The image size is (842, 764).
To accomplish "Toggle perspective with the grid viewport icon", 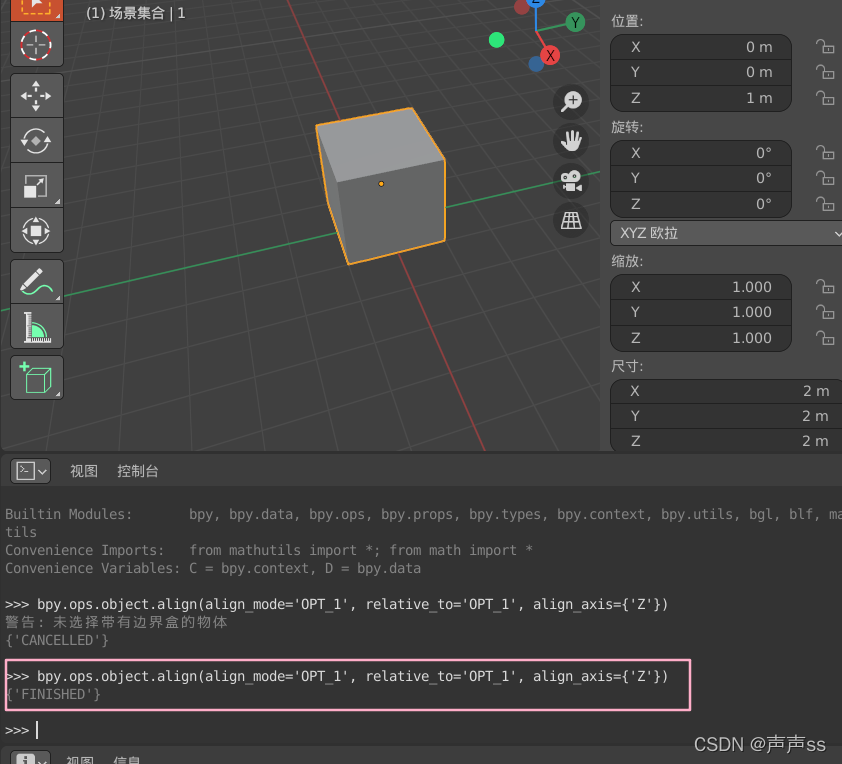I will click(571, 219).
